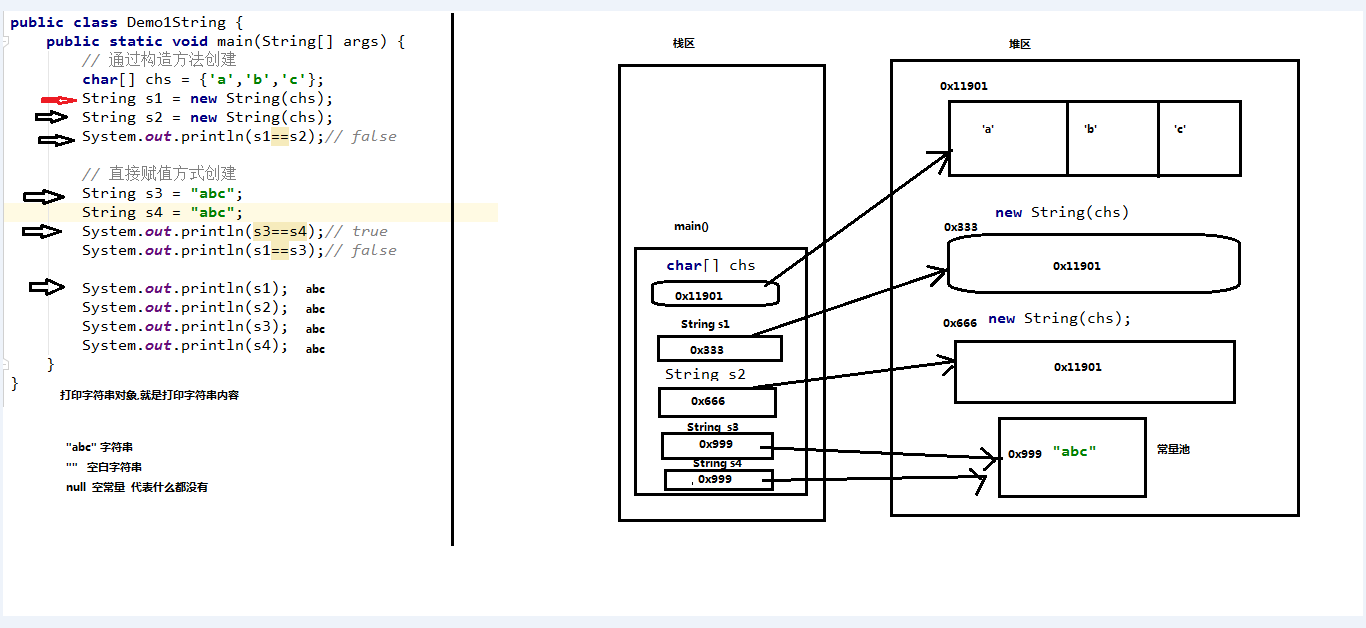Select the 'a' cell in heap char array
The height and width of the screenshot is (628, 1366).
[x=1008, y=138]
